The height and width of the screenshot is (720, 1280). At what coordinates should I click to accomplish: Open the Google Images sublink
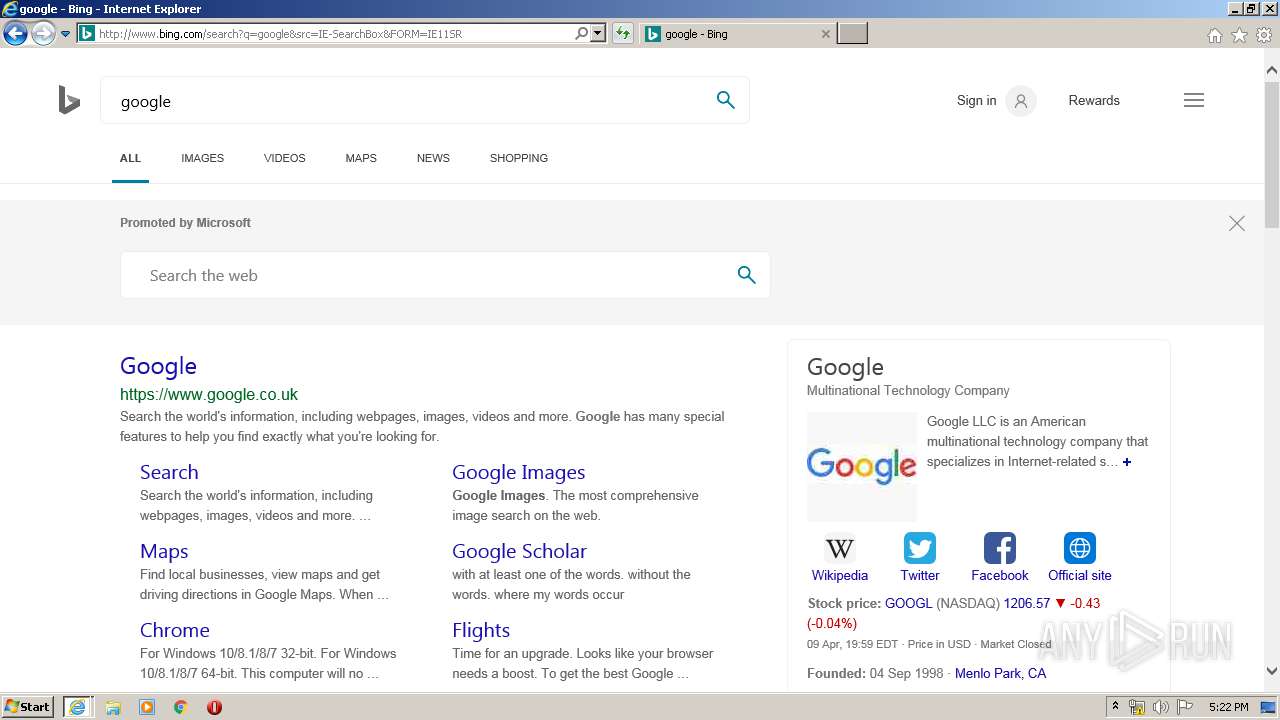518,472
